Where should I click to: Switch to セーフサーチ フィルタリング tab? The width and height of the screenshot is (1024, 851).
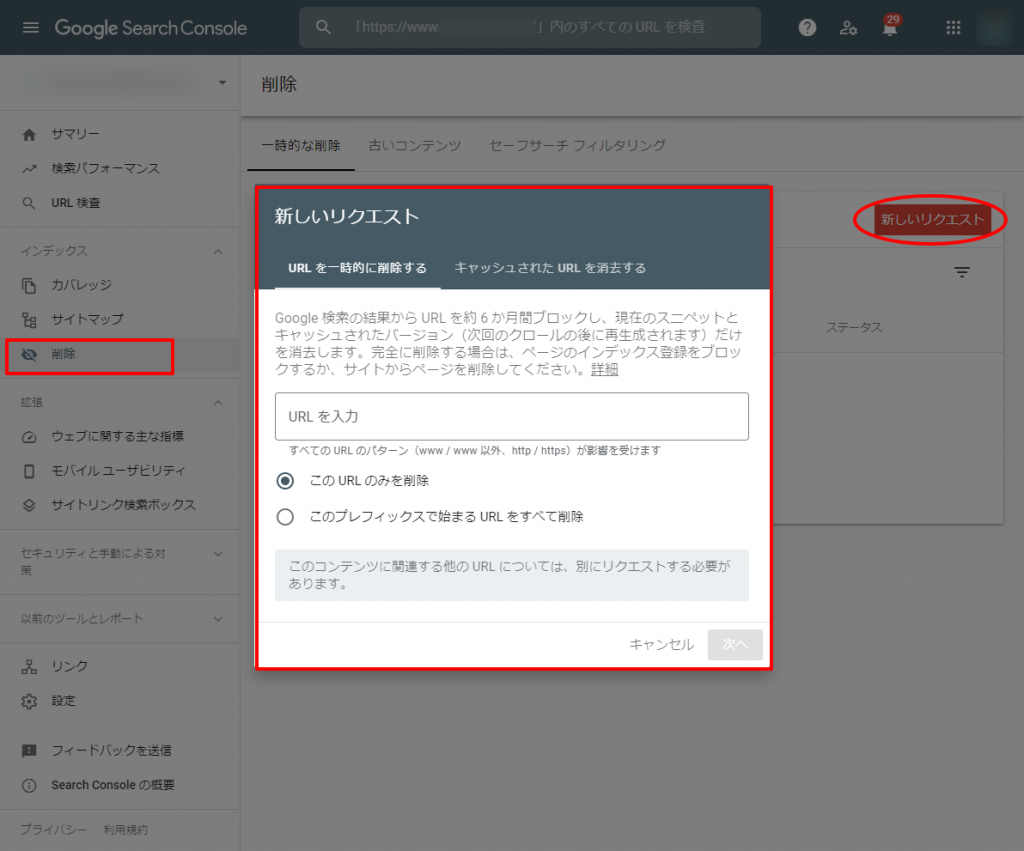click(x=577, y=146)
